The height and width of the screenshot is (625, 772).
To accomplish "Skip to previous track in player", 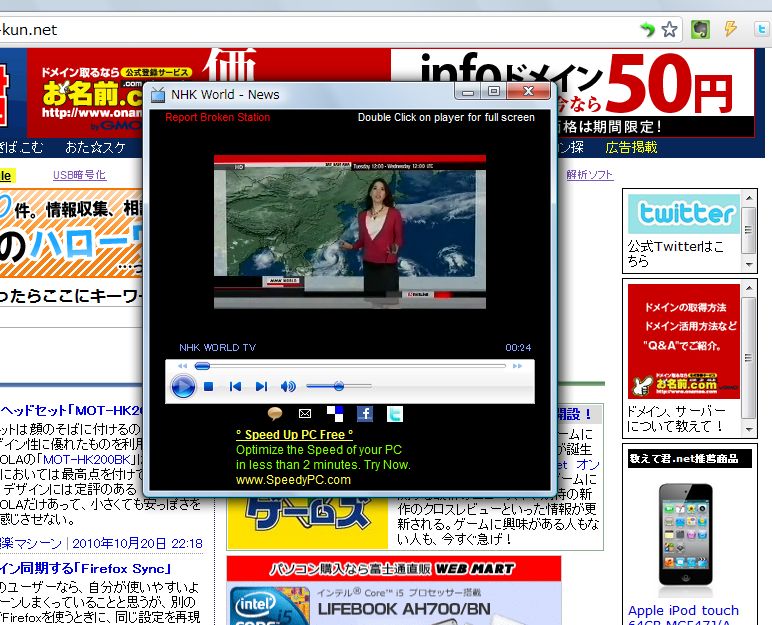I will [235, 387].
